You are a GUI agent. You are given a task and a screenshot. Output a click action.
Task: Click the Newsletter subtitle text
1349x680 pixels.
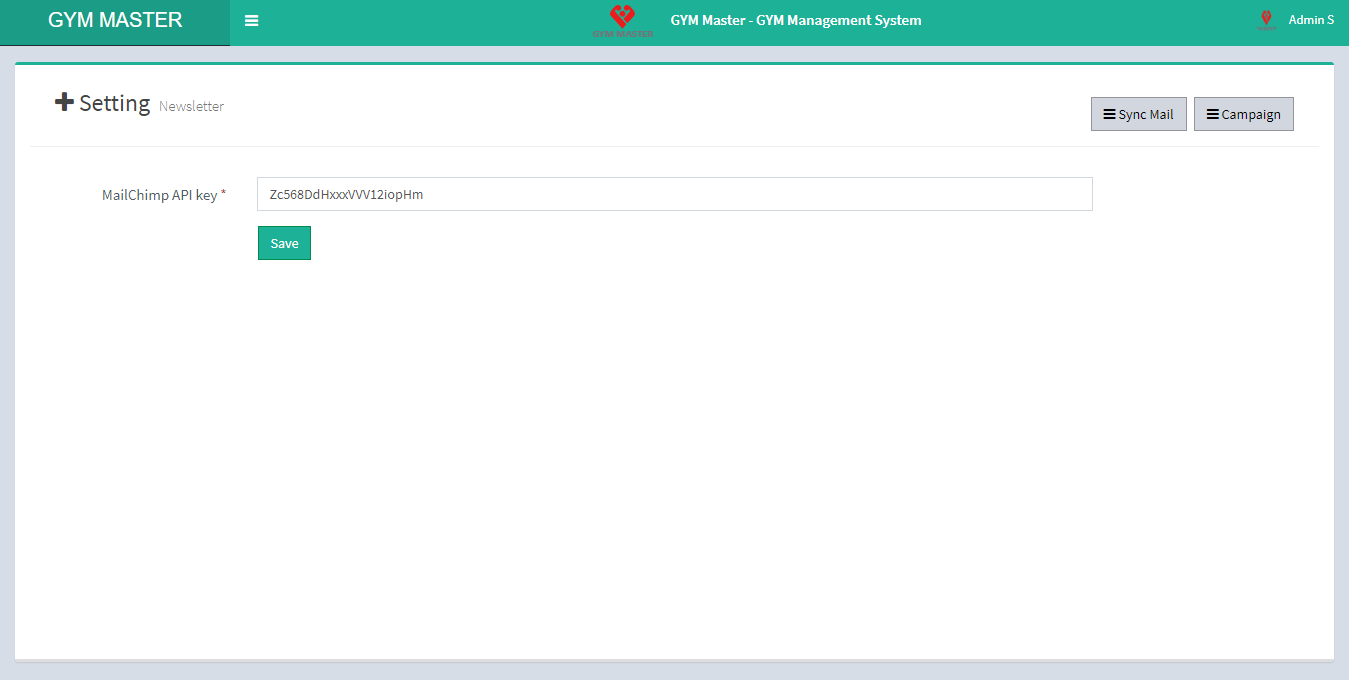point(191,106)
